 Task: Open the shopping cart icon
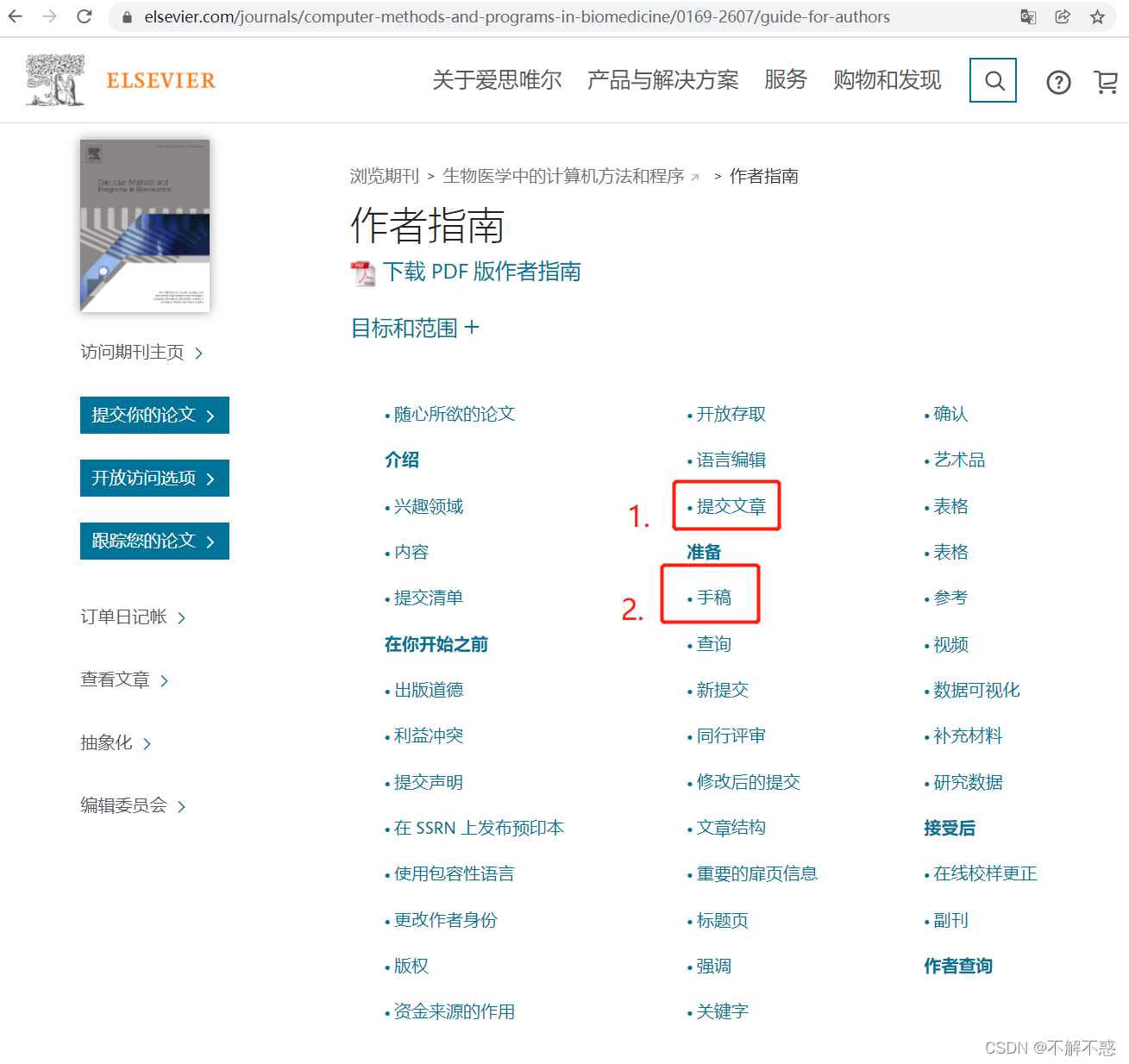(x=1106, y=82)
